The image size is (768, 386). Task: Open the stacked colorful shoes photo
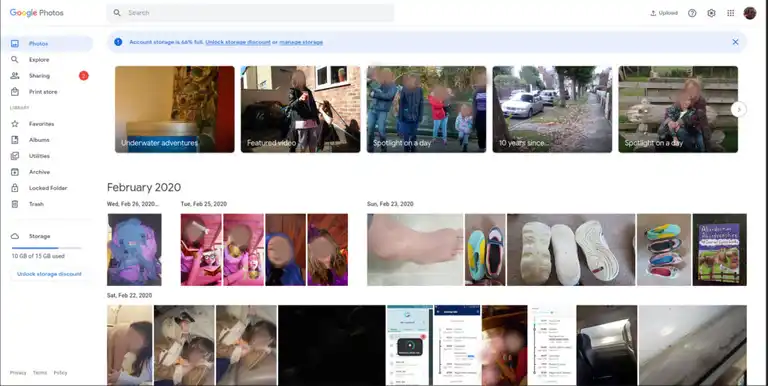tap(664, 249)
